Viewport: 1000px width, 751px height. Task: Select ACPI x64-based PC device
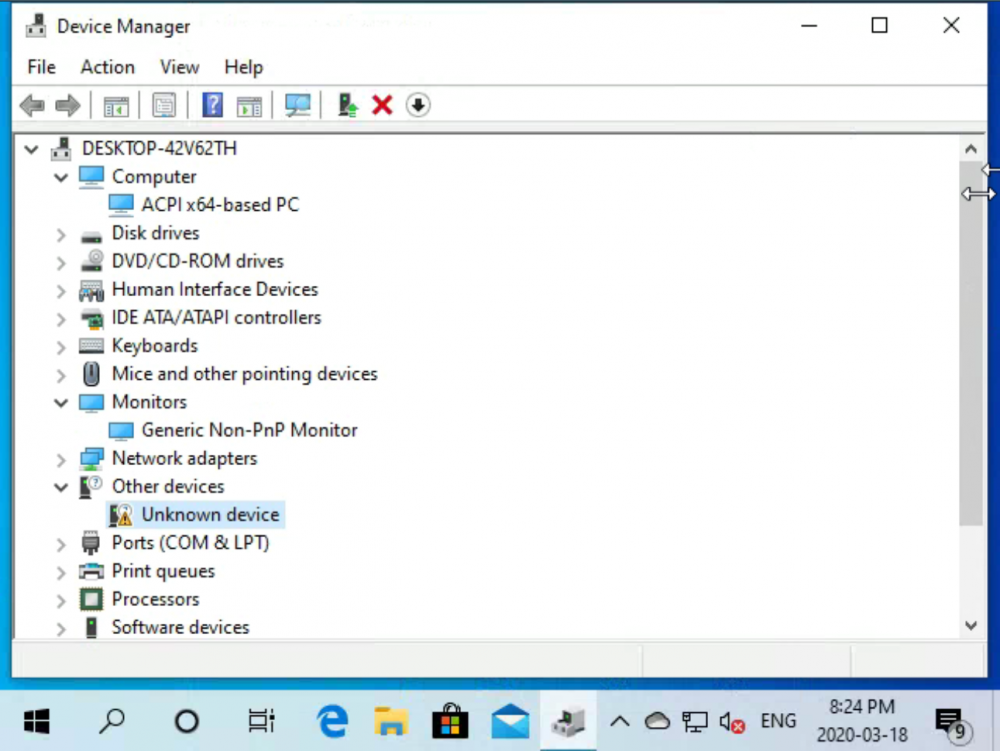coord(220,205)
